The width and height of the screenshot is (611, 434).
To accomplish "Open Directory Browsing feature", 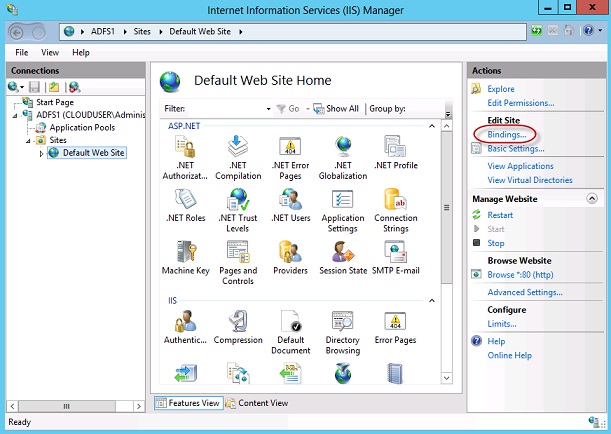I will (x=343, y=332).
